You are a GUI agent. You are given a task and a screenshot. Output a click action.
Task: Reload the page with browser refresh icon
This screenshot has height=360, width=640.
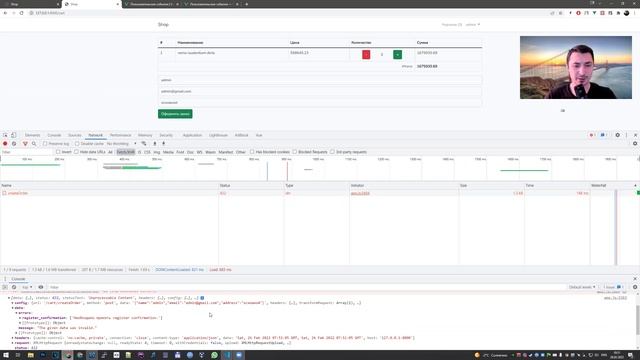click(x=21, y=13)
